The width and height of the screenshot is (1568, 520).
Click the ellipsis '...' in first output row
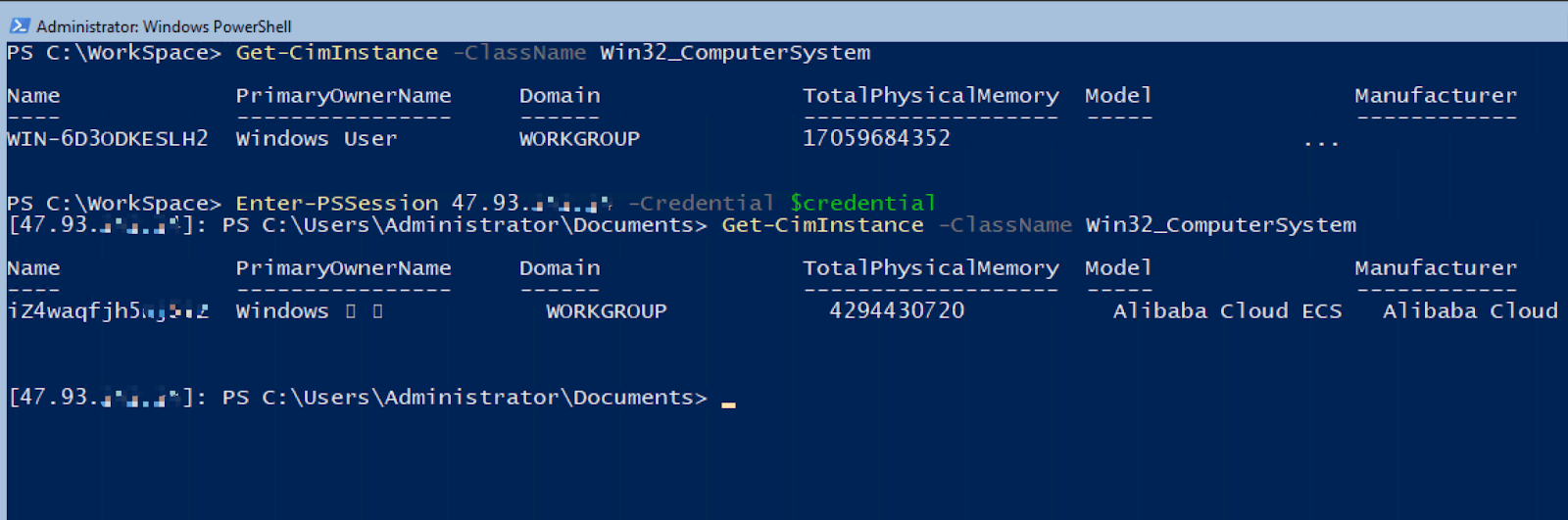[x=1321, y=144]
